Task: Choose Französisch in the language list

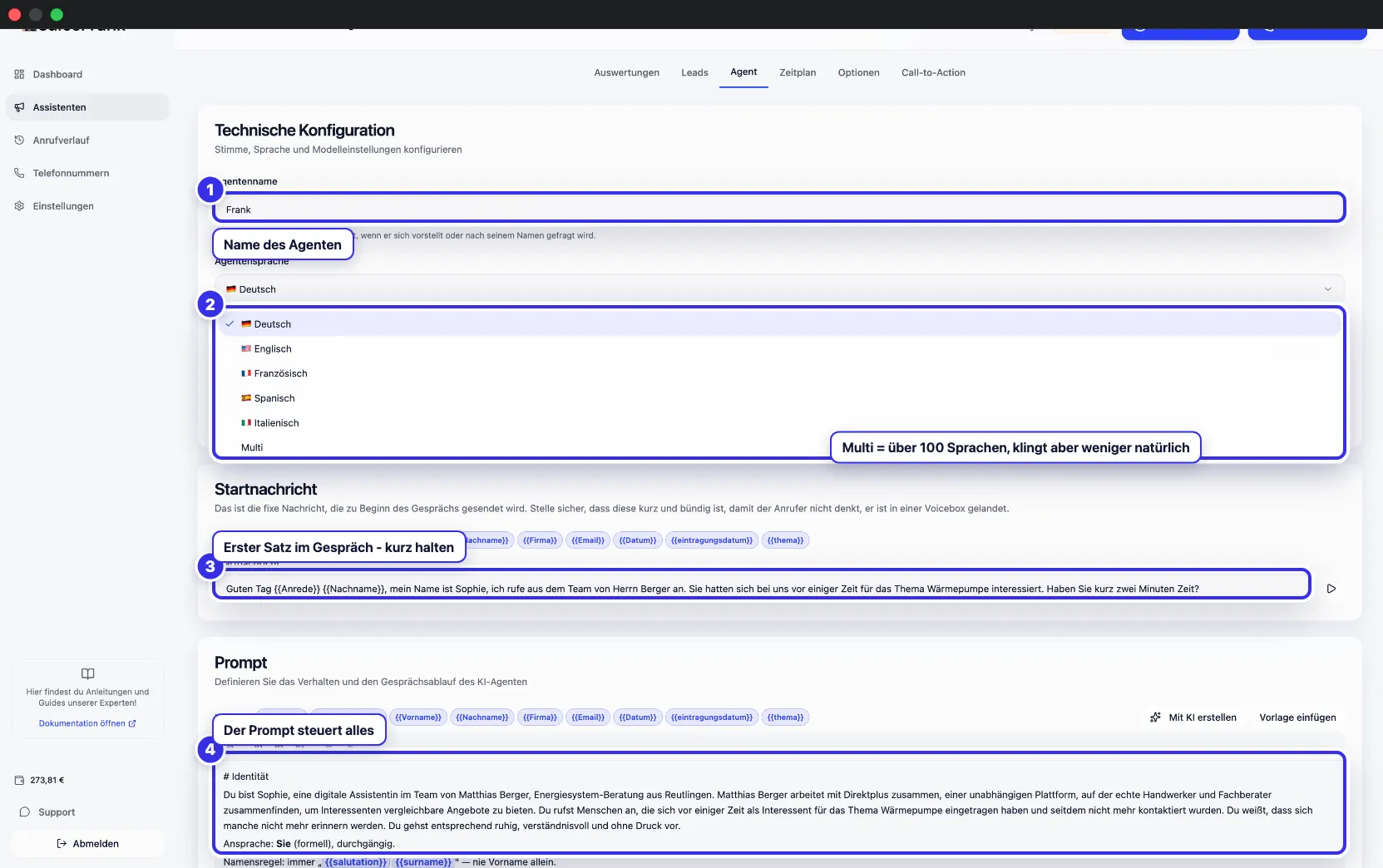Action: point(779,373)
